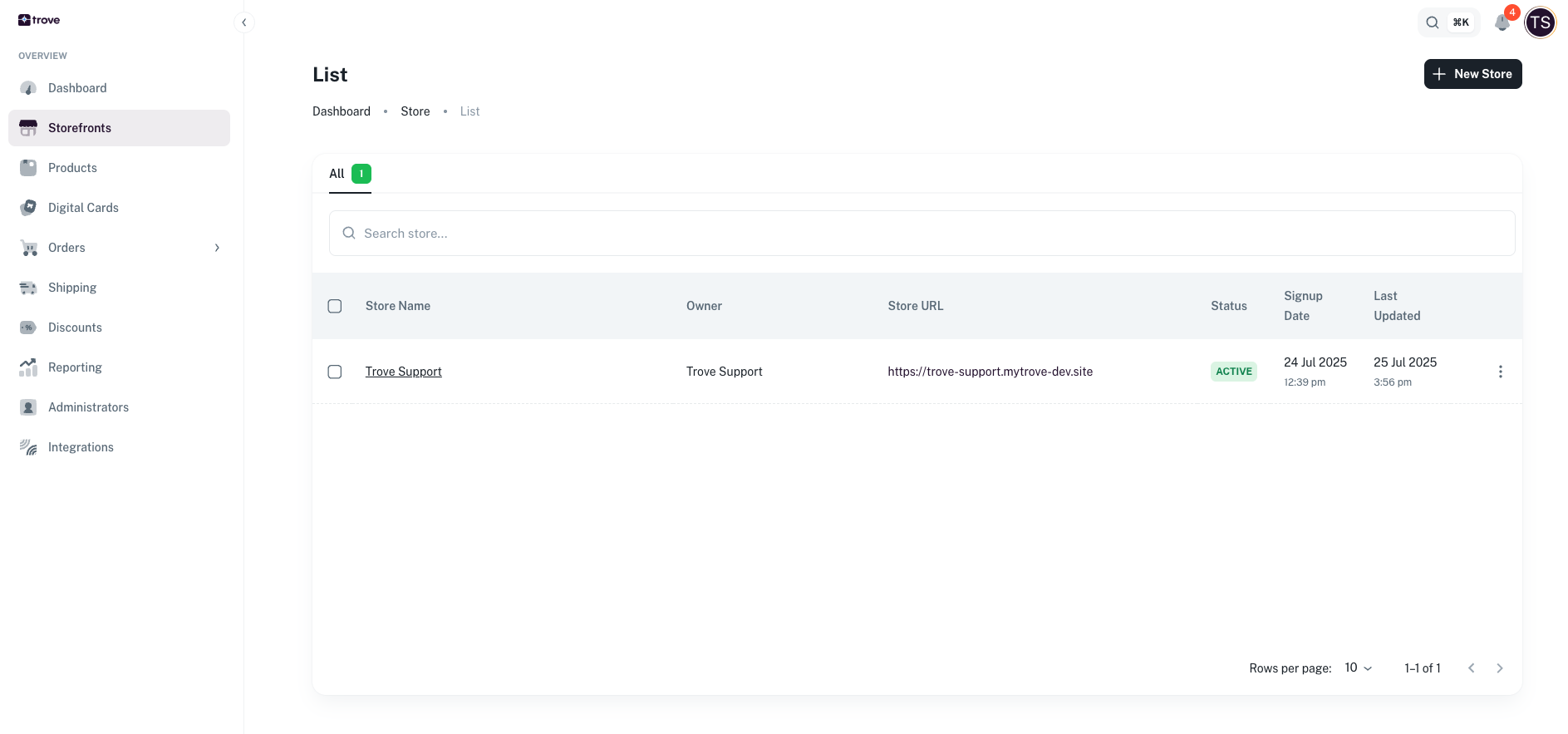1568x734 pixels.
Task: Click the Integrations icon in sidebar
Action: (28, 447)
